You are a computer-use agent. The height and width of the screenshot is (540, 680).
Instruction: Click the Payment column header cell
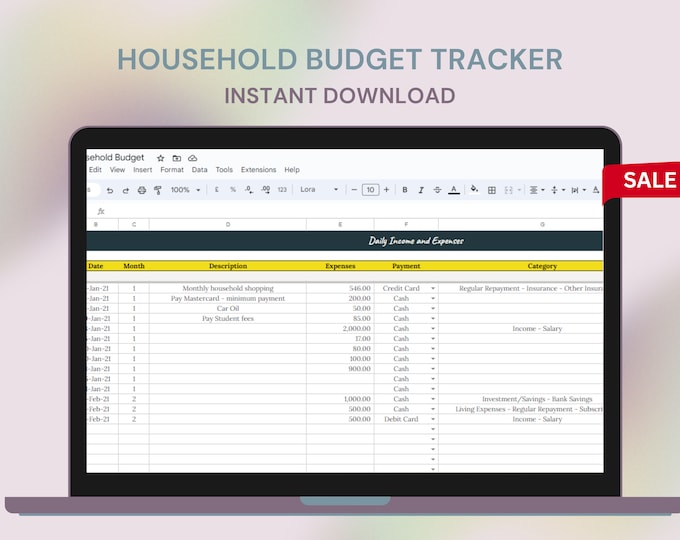[406, 266]
